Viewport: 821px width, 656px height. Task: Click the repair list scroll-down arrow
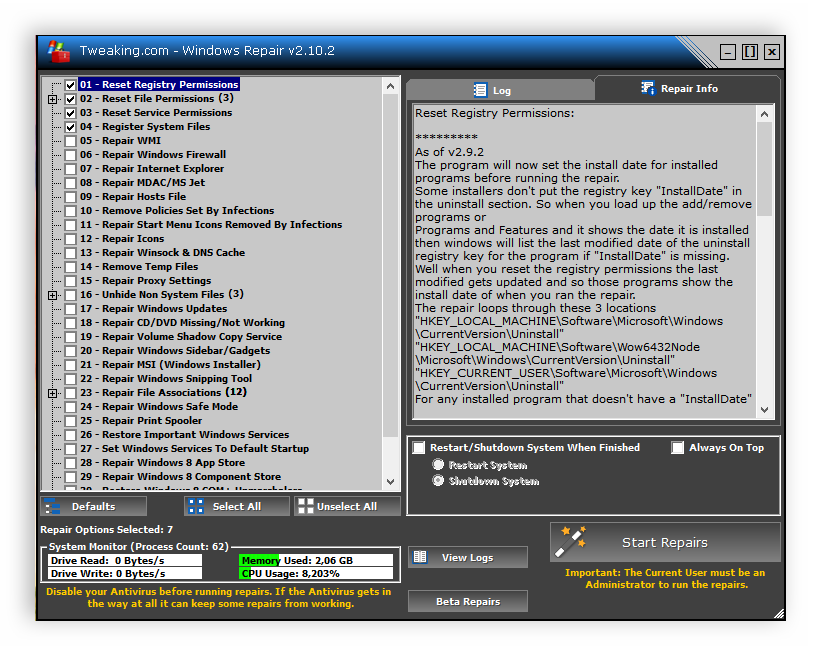390,482
